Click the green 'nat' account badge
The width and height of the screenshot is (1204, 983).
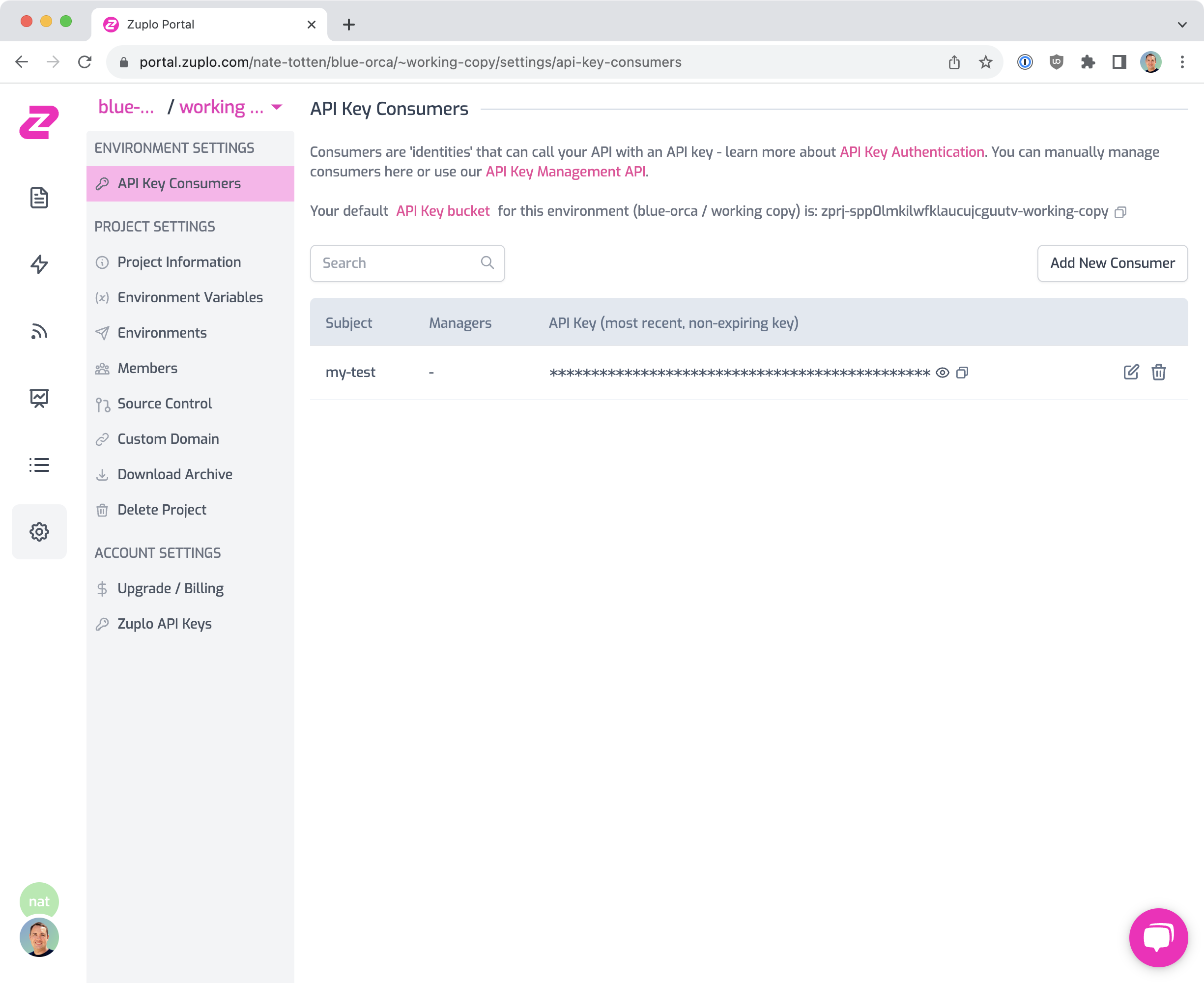(39, 901)
